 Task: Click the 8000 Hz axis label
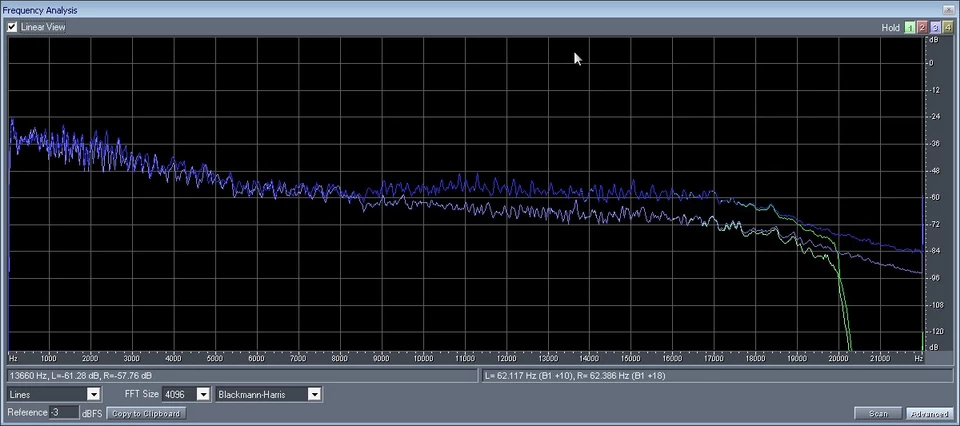click(340, 357)
